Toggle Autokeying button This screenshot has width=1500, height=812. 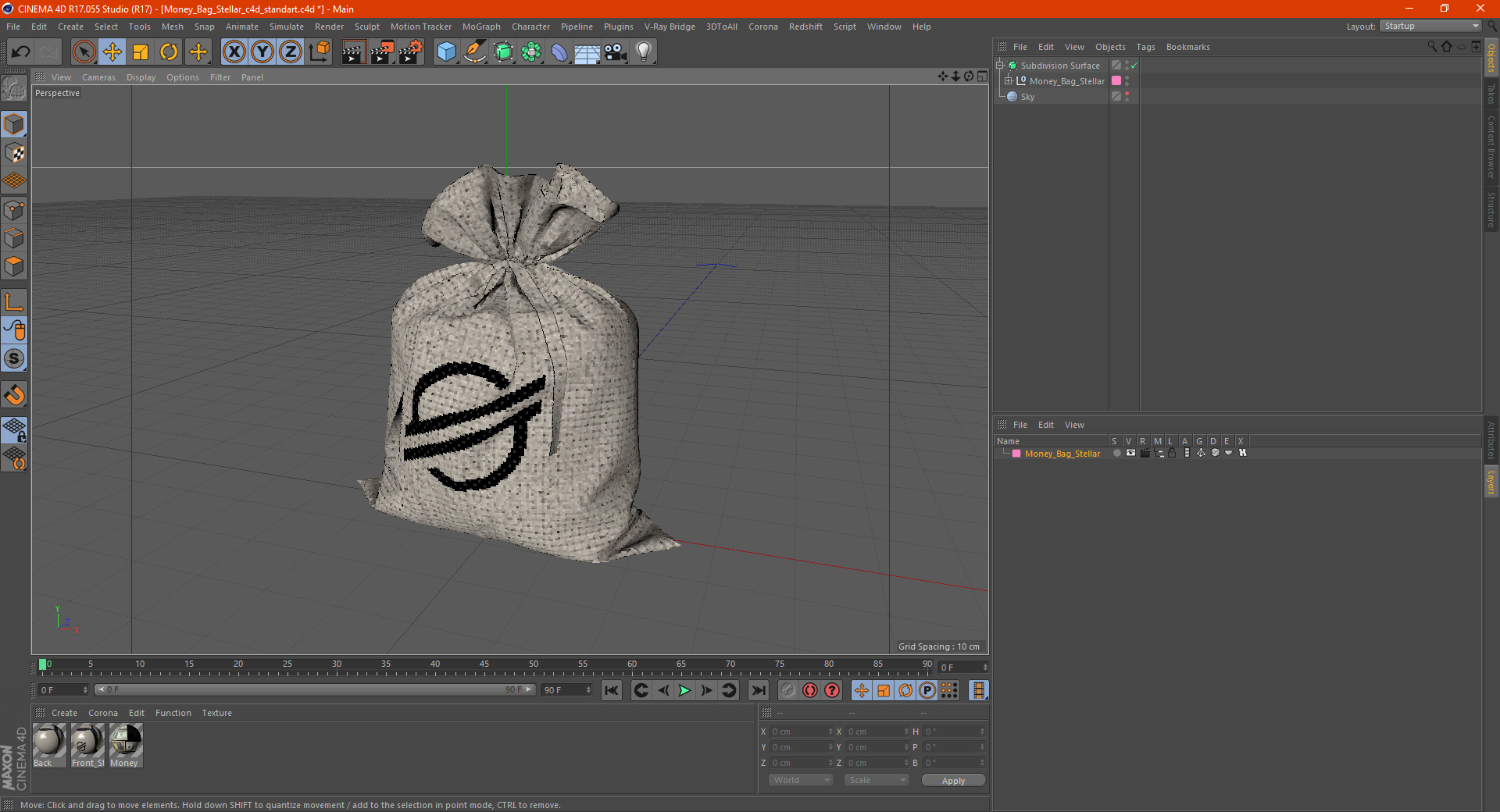(810, 690)
